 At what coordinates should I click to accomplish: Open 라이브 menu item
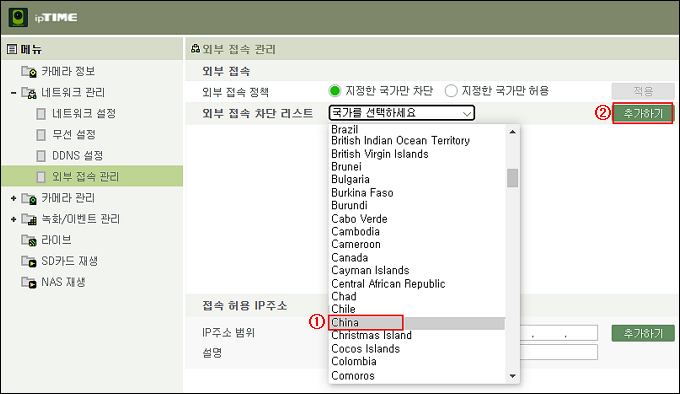point(56,240)
